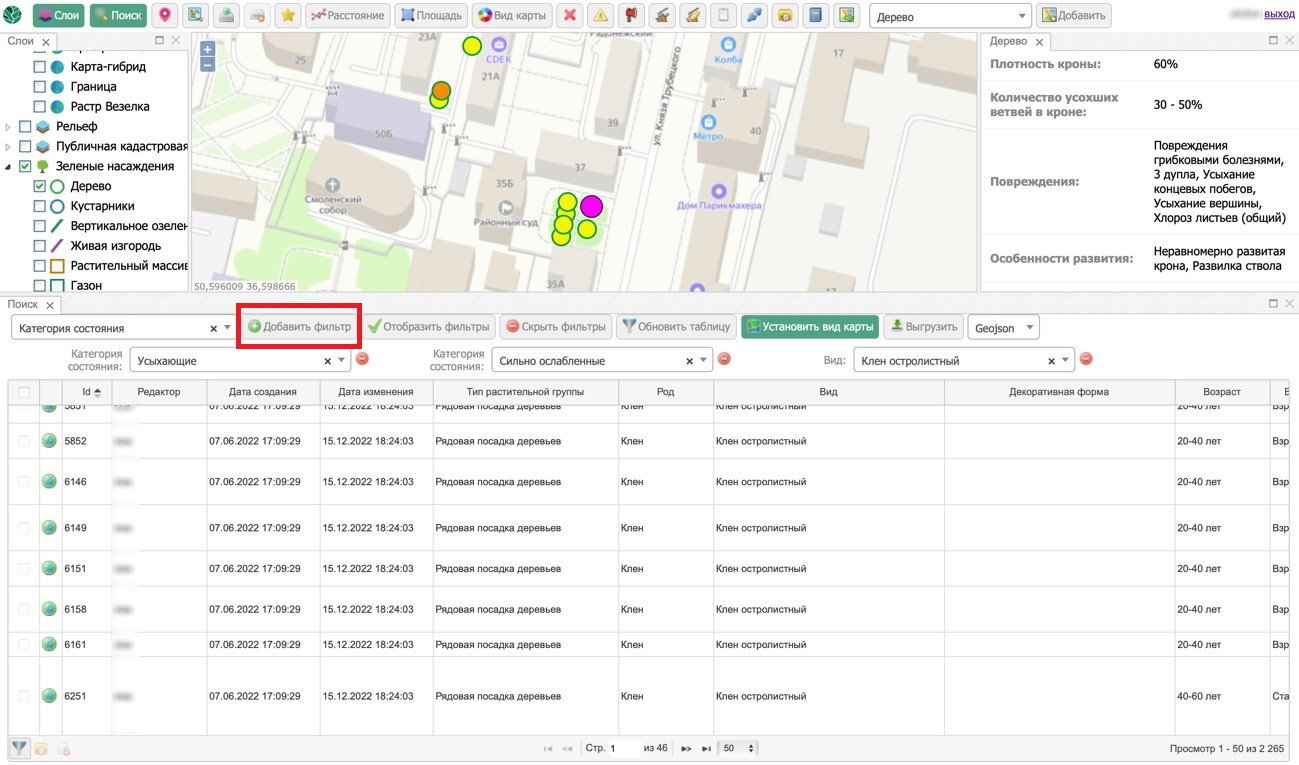This screenshot has height=765, width=1299.
Task: Change the rows-per-page 50 stepper
Action: point(739,748)
